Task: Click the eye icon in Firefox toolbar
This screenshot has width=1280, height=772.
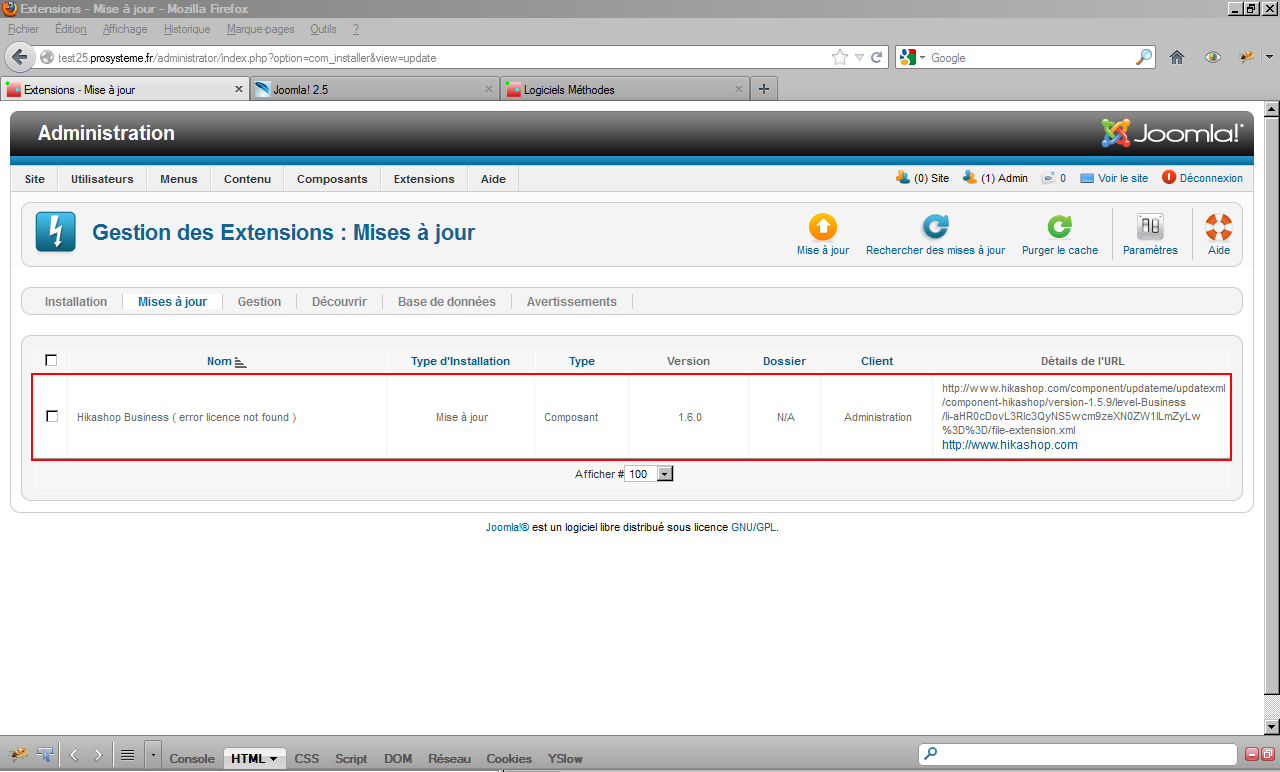Action: pos(1213,58)
